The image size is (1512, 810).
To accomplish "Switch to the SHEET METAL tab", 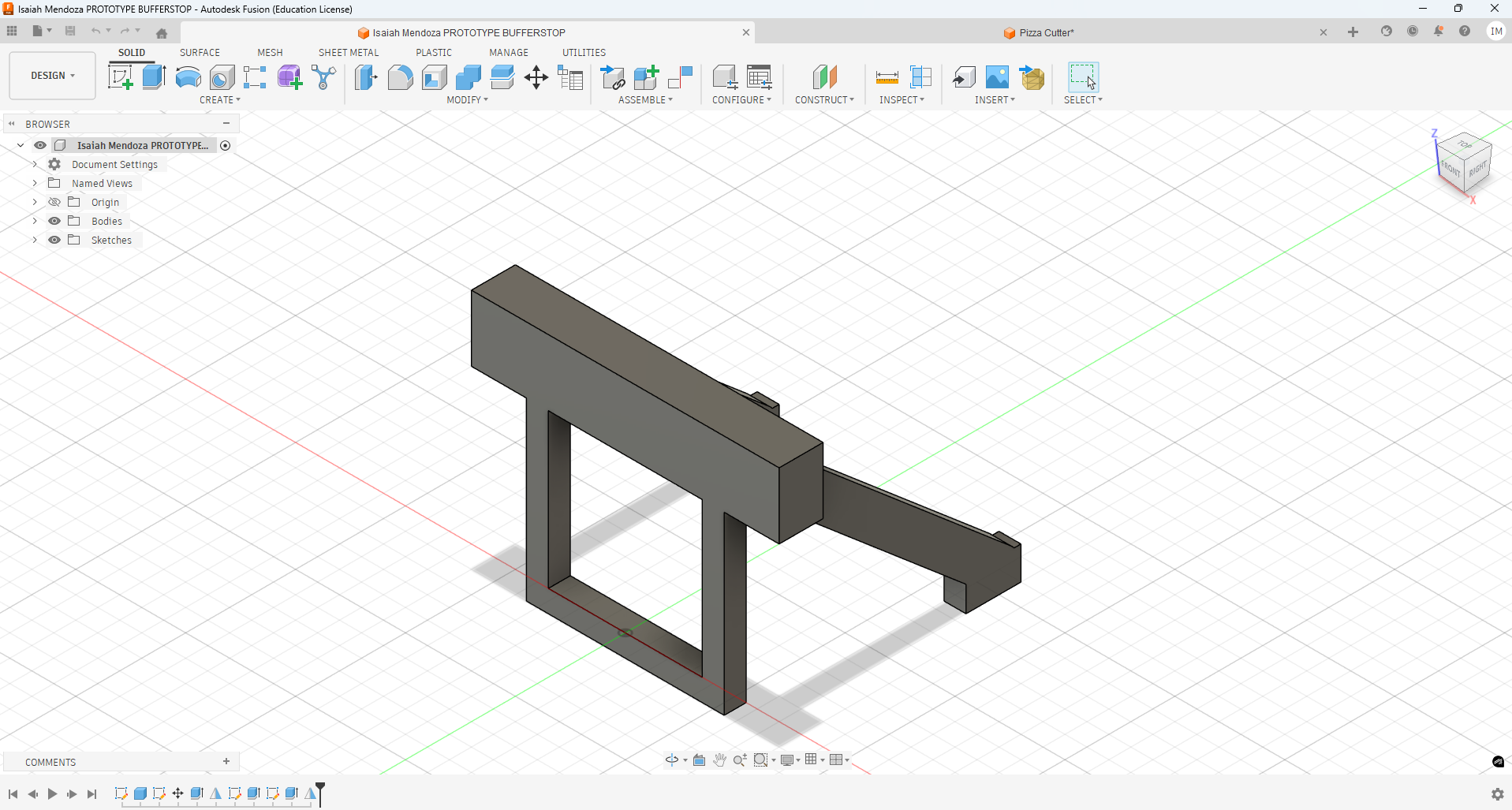I will coord(349,53).
